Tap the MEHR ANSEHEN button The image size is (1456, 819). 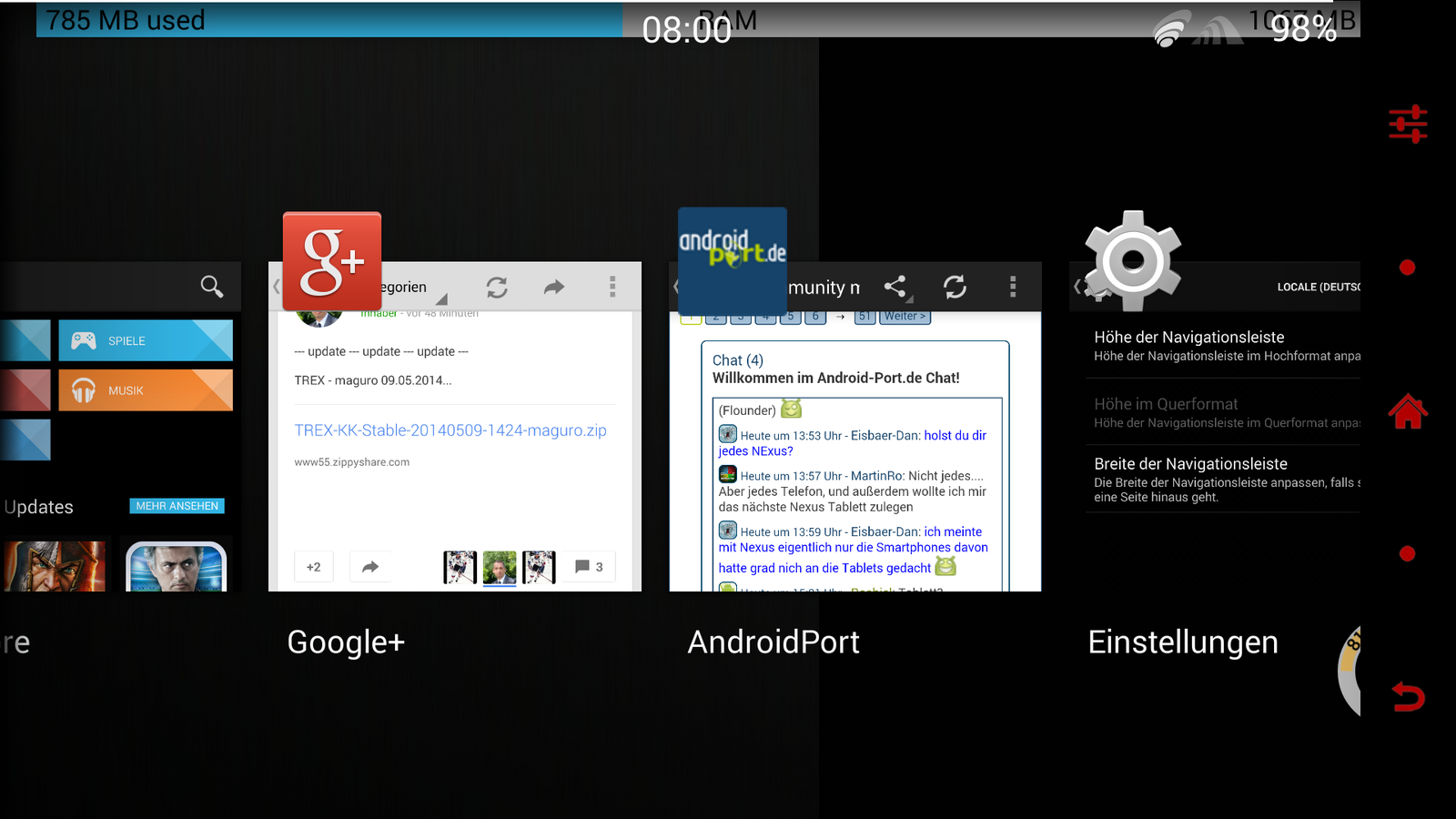click(177, 506)
